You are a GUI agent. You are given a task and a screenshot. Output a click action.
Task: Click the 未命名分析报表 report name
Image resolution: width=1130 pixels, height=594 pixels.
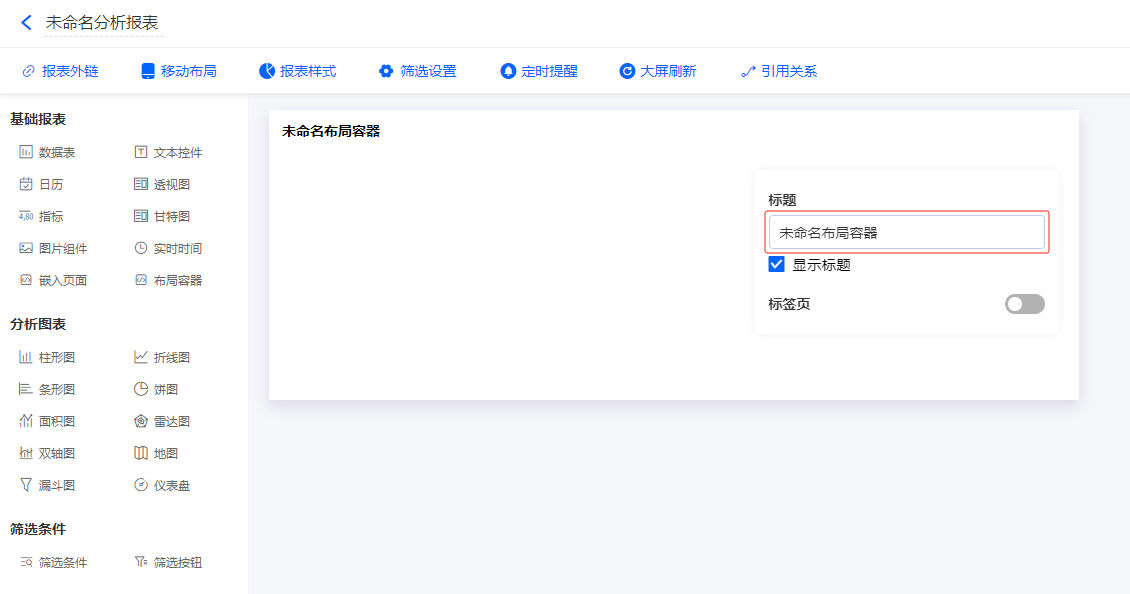[x=102, y=22]
